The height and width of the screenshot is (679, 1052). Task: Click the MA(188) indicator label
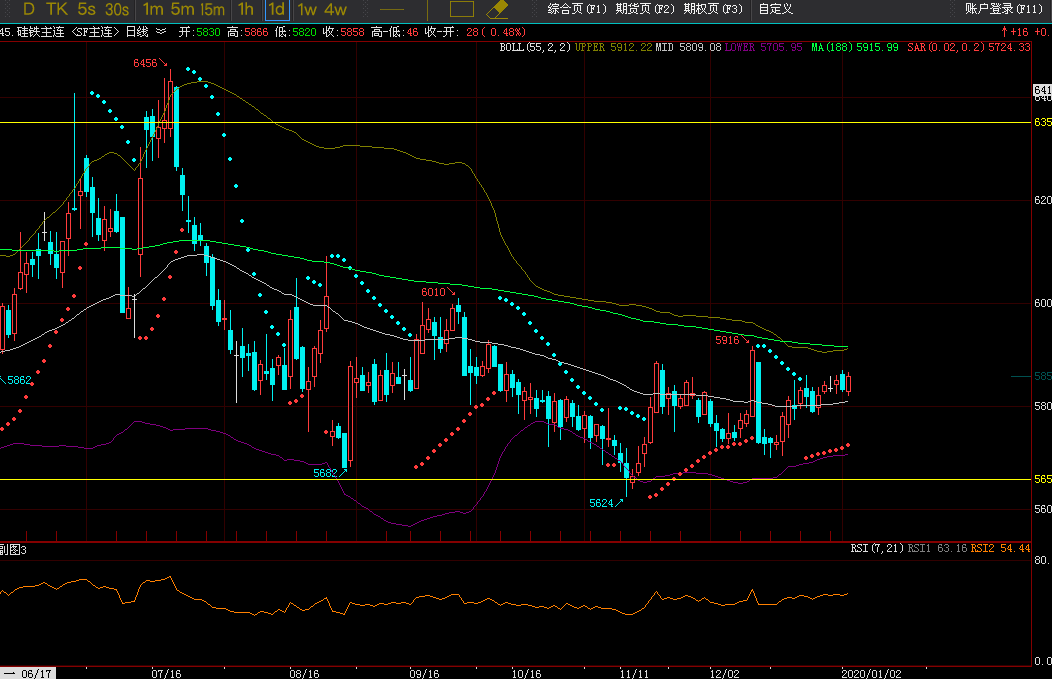point(831,47)
